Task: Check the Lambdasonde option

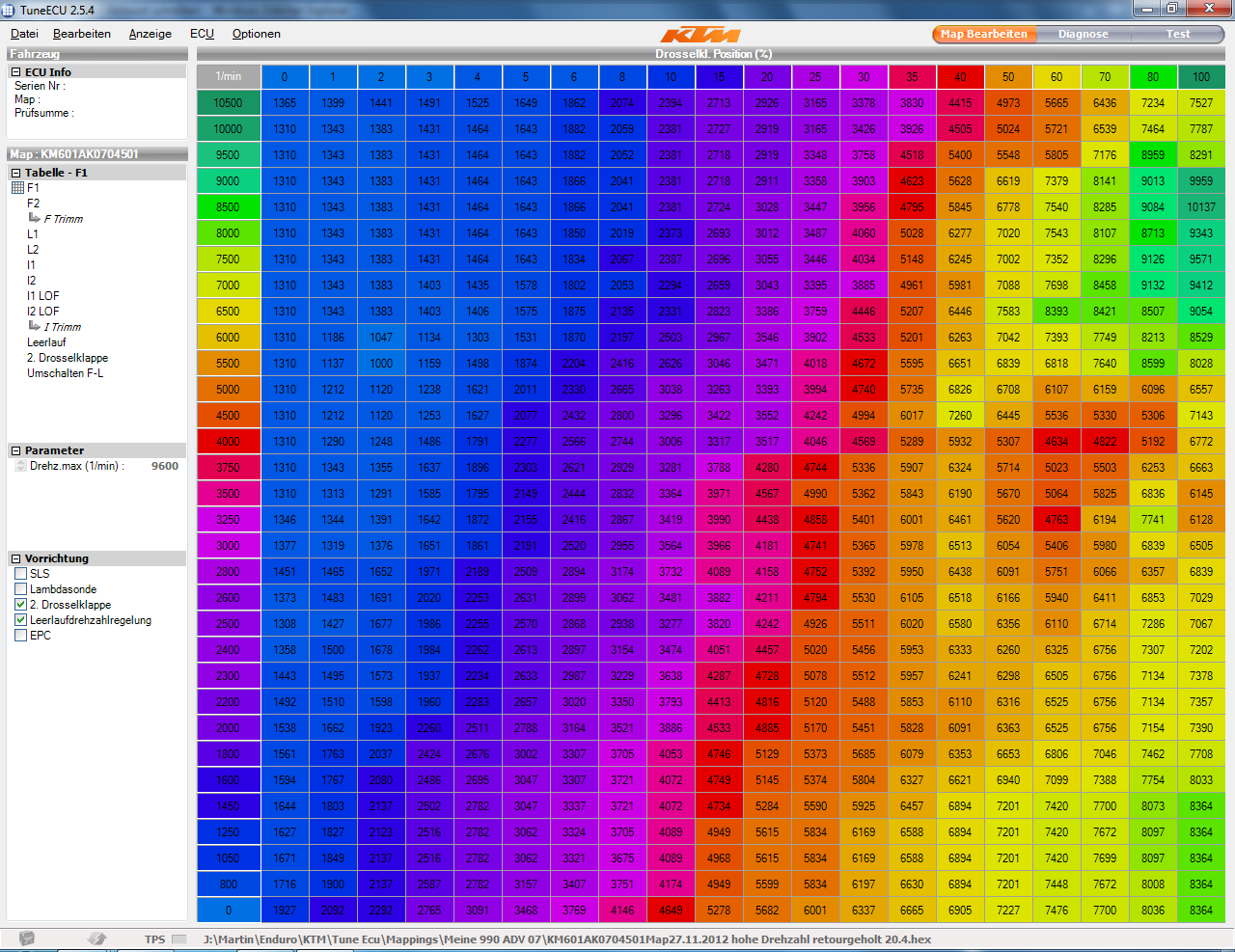Action: 21,589
